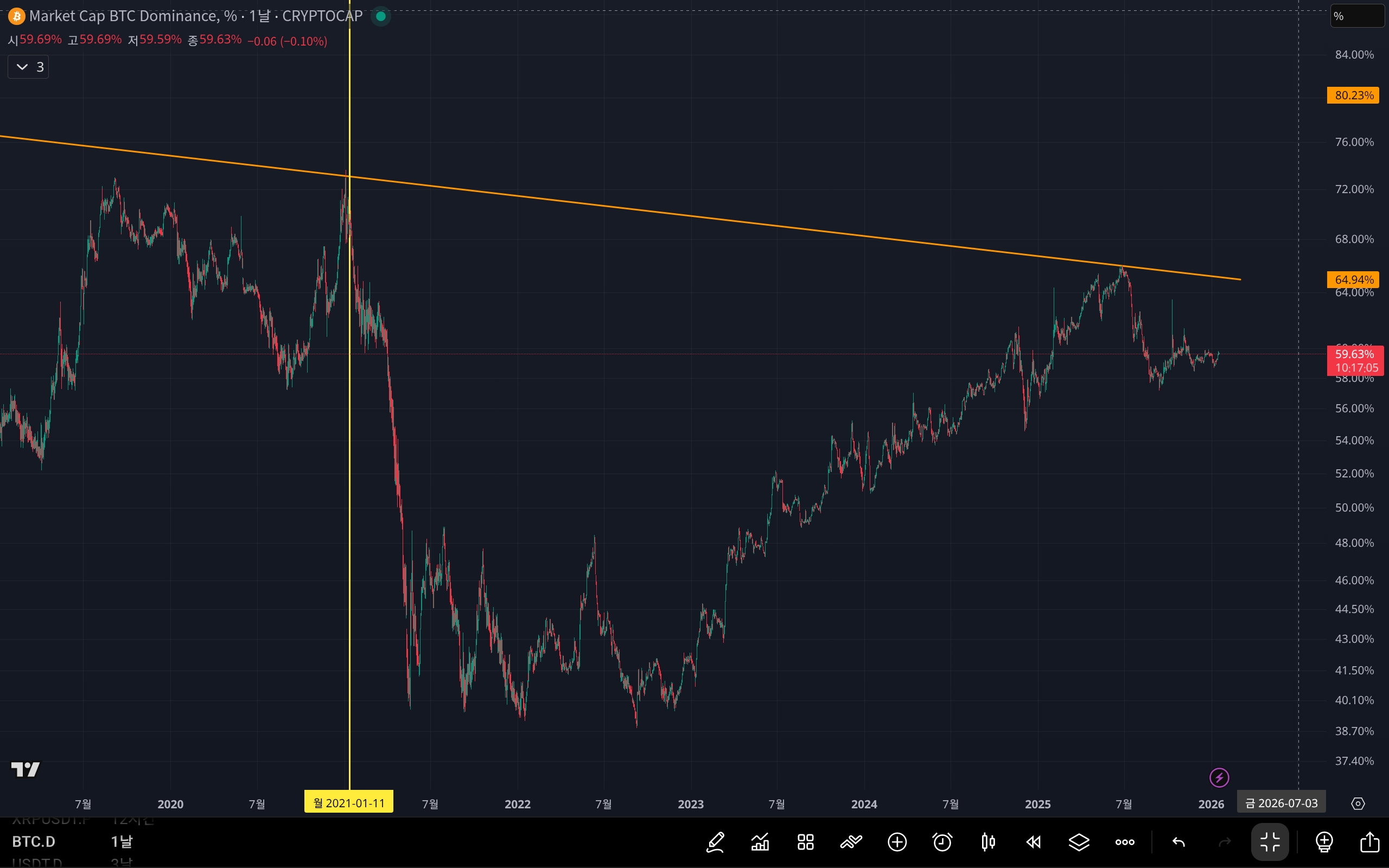Click the 84.00% price axis label

[1354, 55]
